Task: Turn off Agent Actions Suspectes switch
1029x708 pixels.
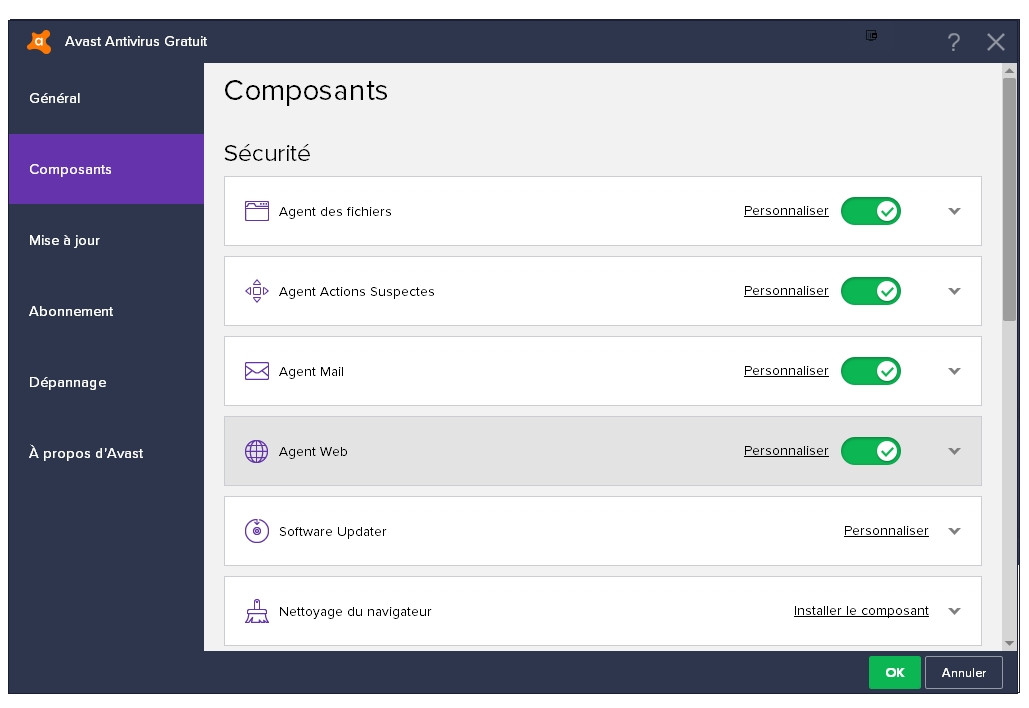Action: pos(871,291)
